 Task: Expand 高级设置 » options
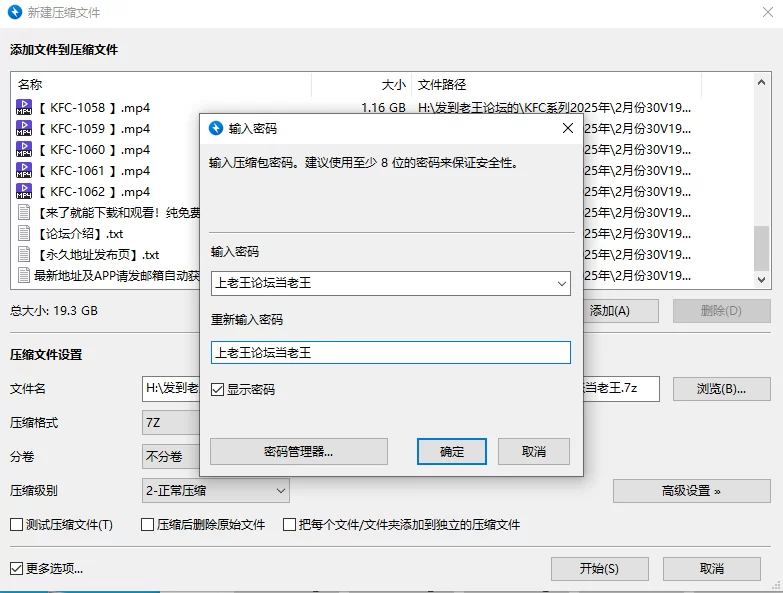[x=692, y=491]
